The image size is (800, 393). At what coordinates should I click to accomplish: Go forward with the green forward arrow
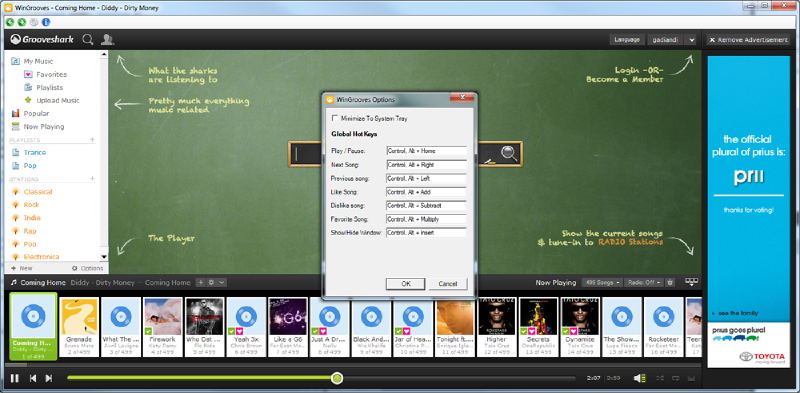click(x=21, y=22)
